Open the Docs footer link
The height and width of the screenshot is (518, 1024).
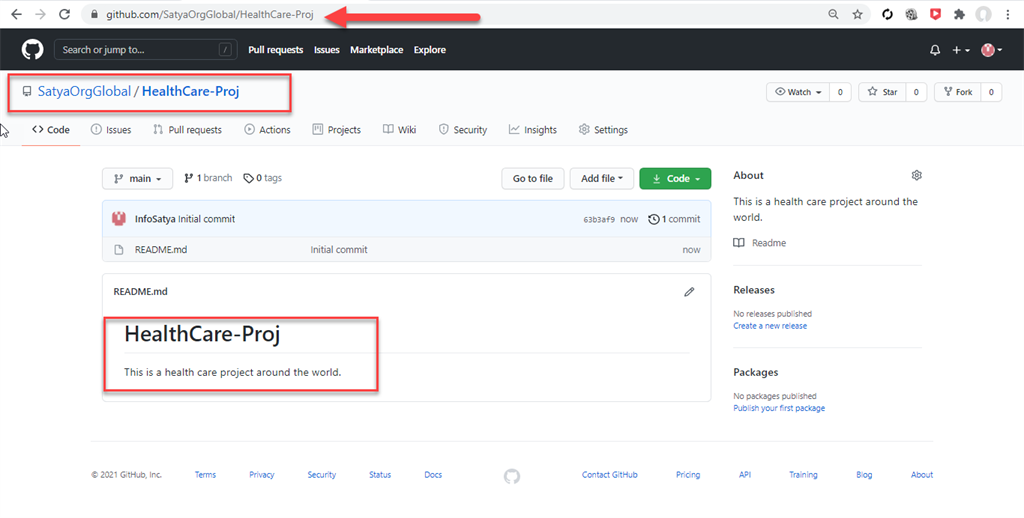click(433, 475)
